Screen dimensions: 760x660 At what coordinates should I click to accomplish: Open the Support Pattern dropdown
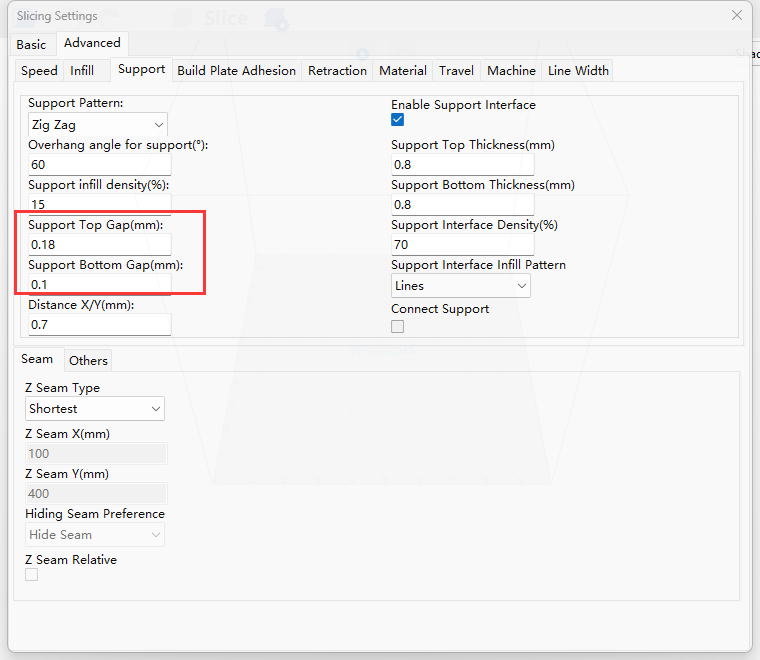pyautogui.click(x=98, y=125)
